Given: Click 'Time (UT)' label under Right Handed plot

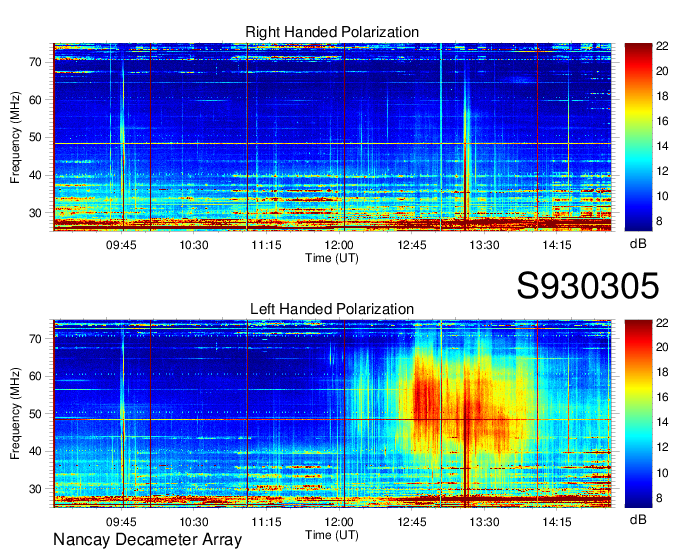Looking at the screenshot, I should (x=332, y=258).
